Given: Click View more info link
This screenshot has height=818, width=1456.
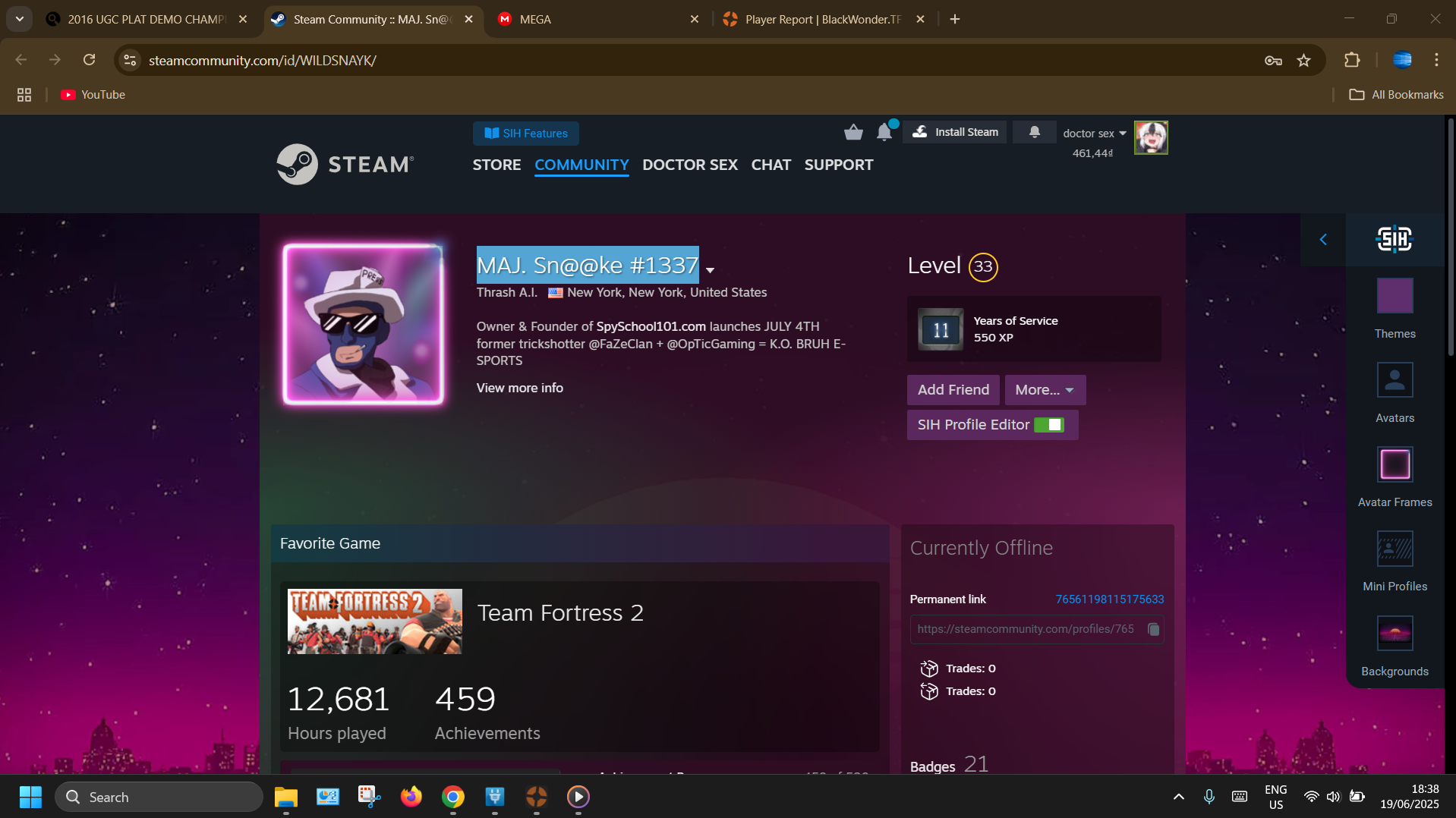Looking at the screenshot, I should [519, 388].
